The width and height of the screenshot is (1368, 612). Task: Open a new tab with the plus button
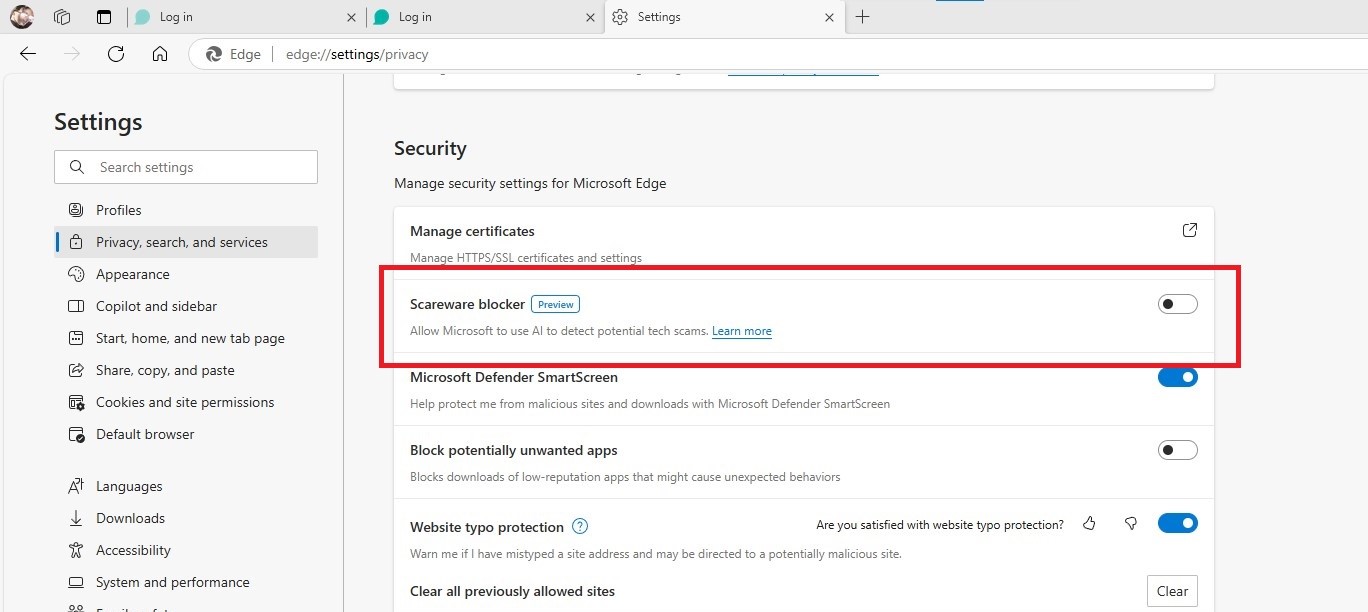(x=862, y=17)
